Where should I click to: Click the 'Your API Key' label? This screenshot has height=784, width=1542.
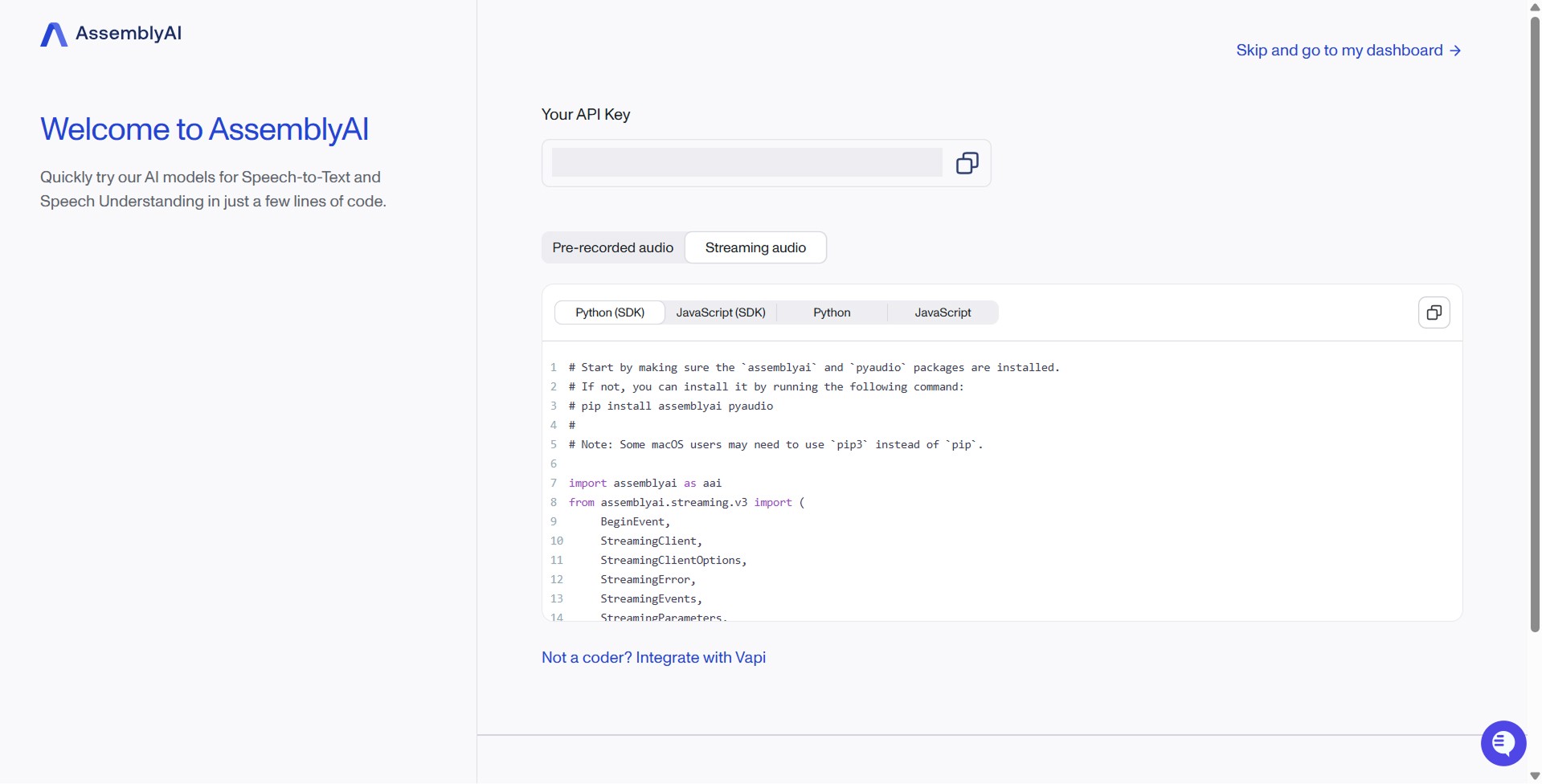pyautogui.click(x=586, y=114)
